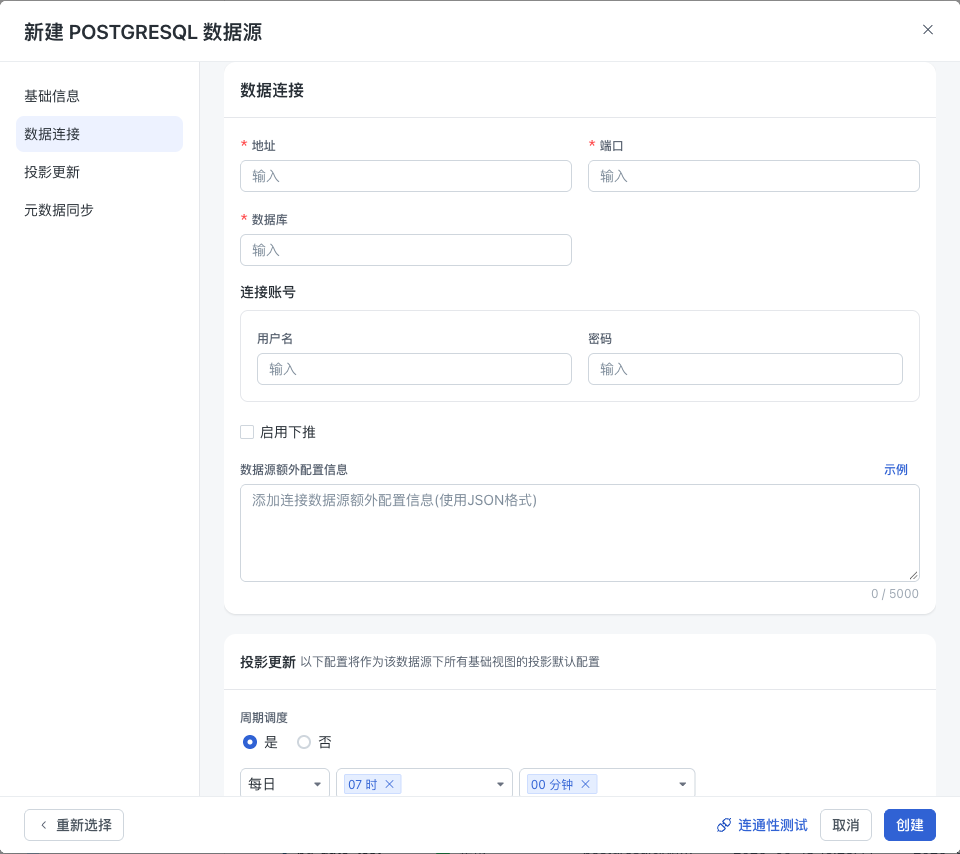Click the link icon beside 连通性测试
The image size is (960, 854).
click(x=724, y=825)
